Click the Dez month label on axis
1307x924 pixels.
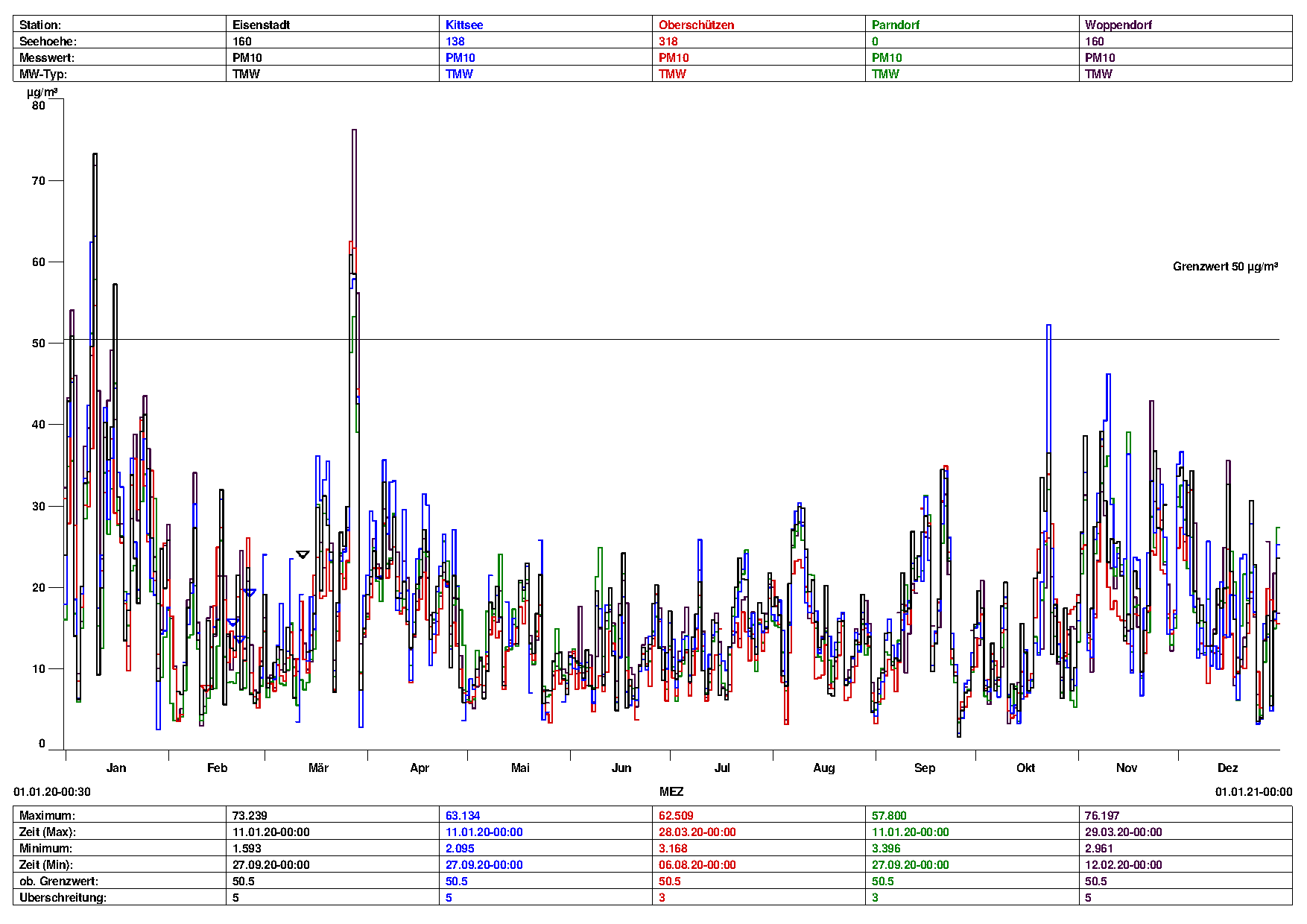point(1227,768)
